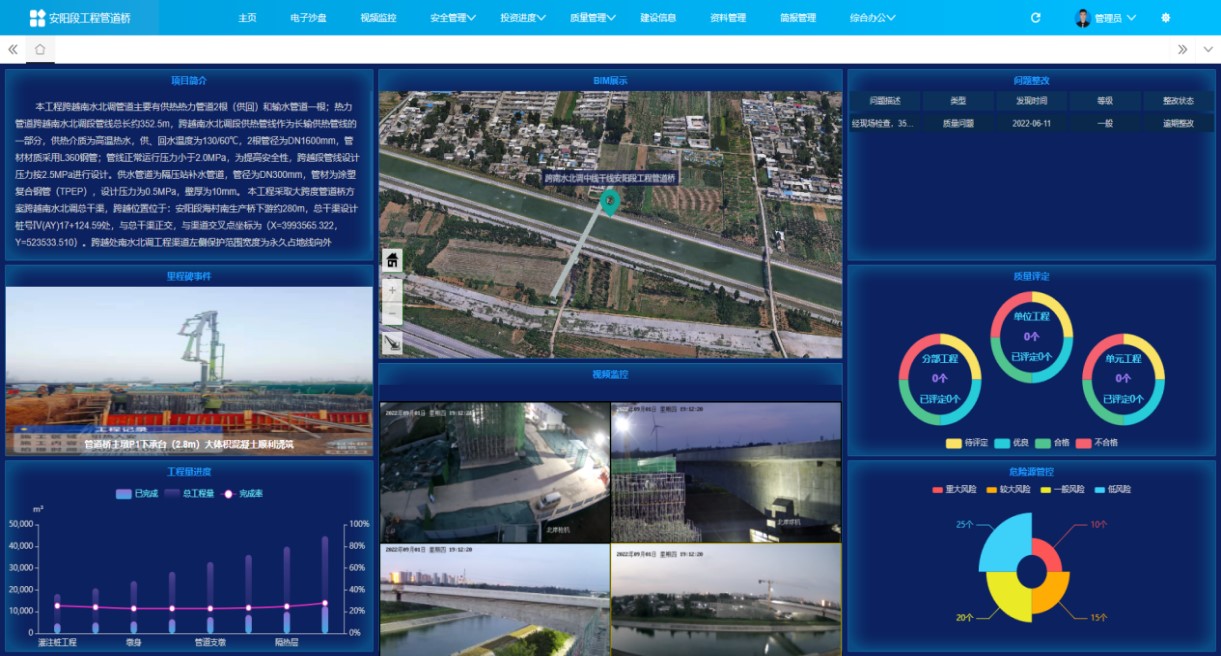This screenshot has width=1221, height=656.
Task: Toggle 已完成 series in chart legend
Action: coord(137,494)
